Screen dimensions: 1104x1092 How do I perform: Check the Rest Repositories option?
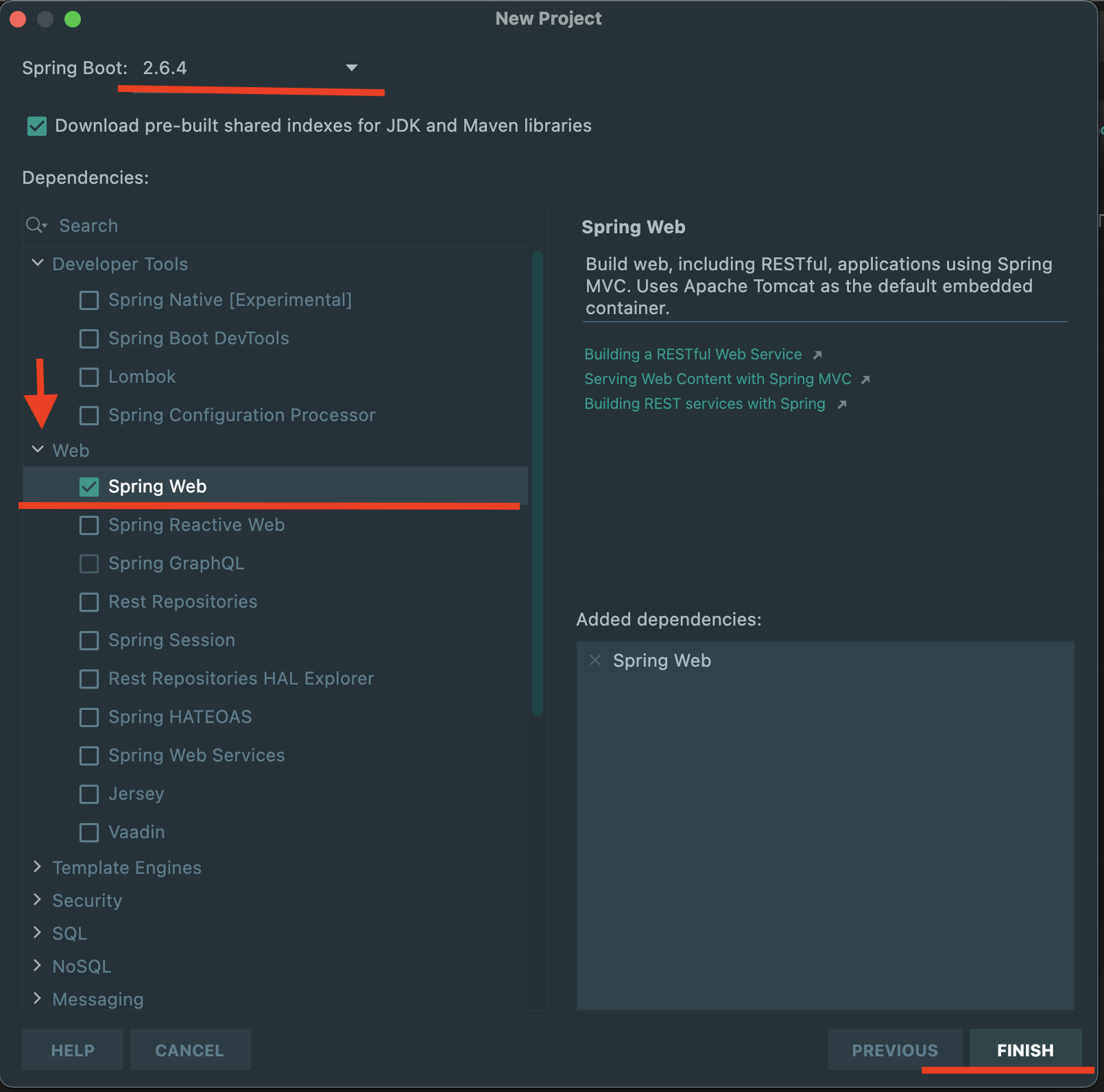tap(89, 602)
